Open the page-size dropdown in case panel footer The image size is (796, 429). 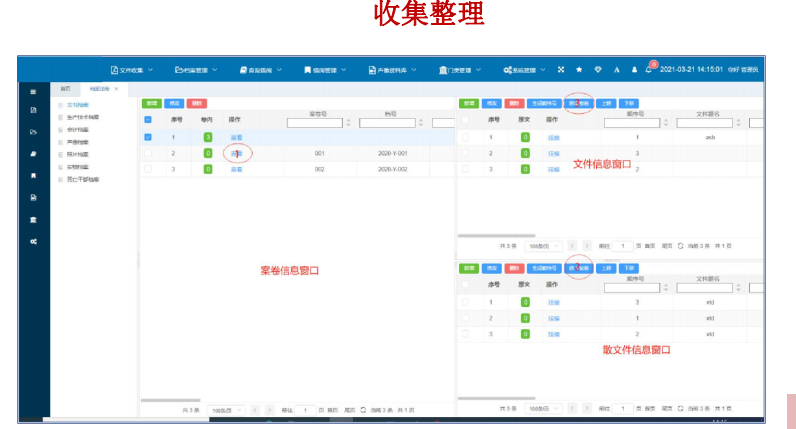(226, 410)
